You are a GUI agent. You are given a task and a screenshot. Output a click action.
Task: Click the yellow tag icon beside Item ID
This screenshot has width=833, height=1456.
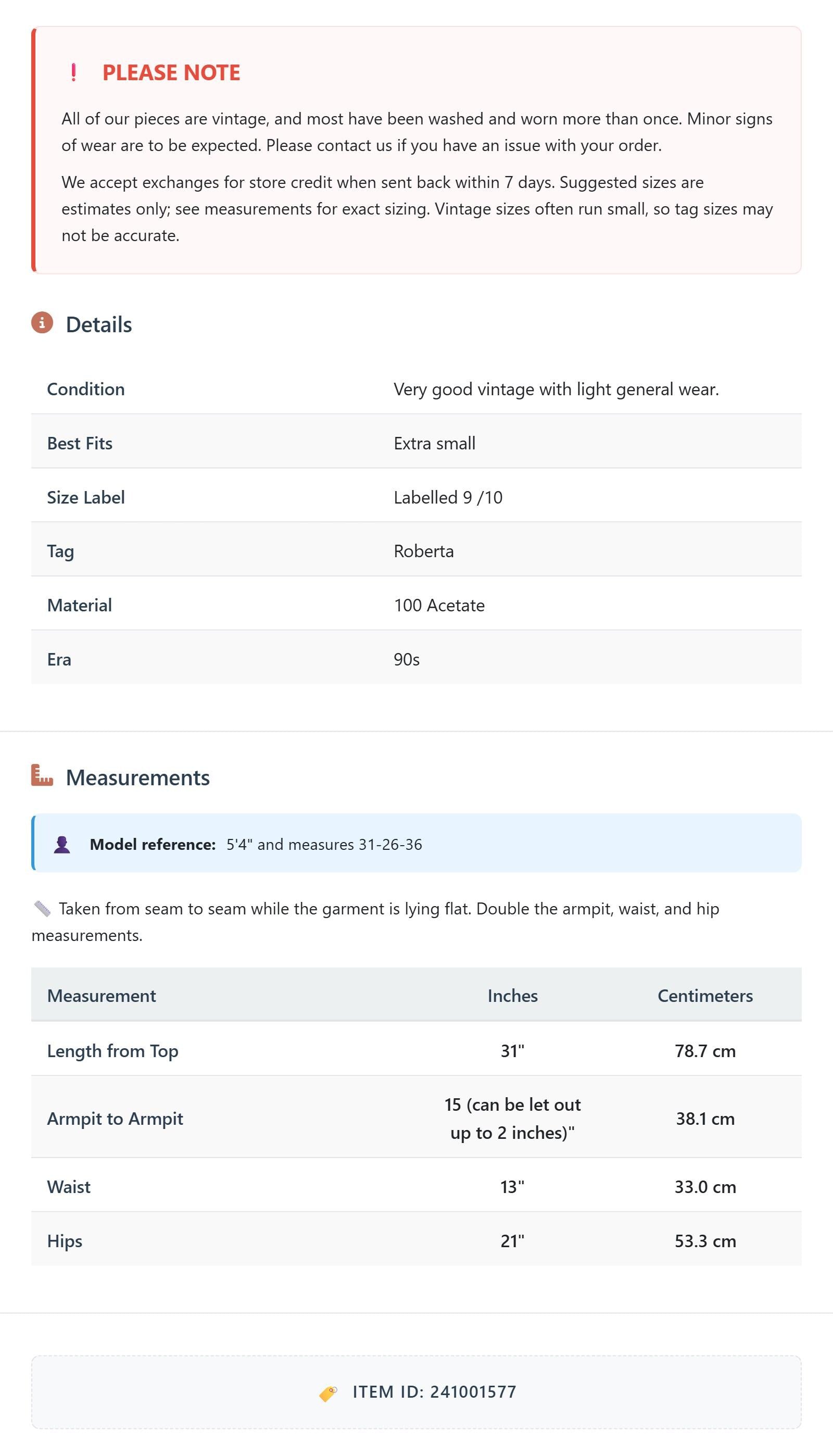coord(328,1392)
